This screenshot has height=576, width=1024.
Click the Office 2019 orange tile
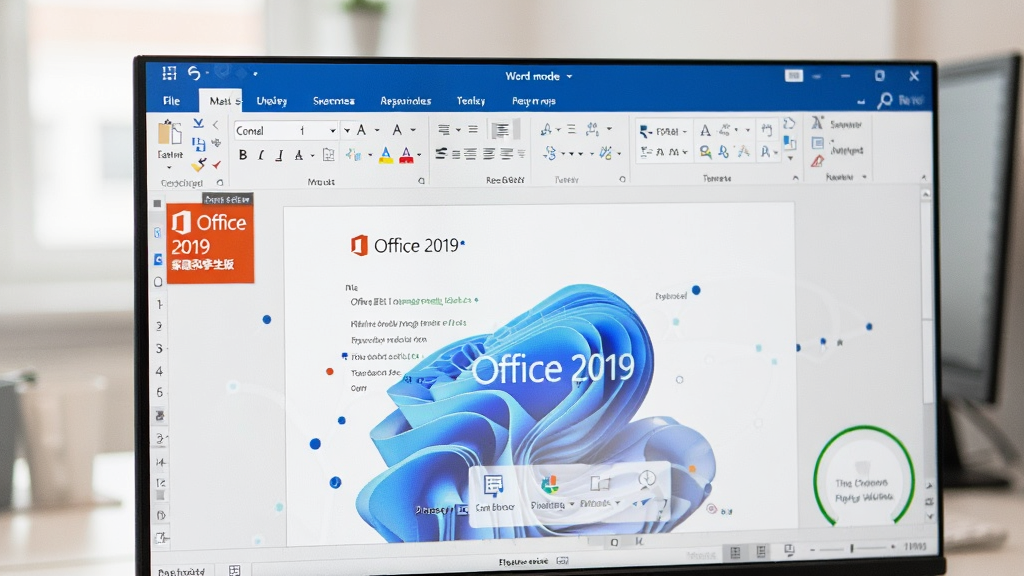point(210,243)
